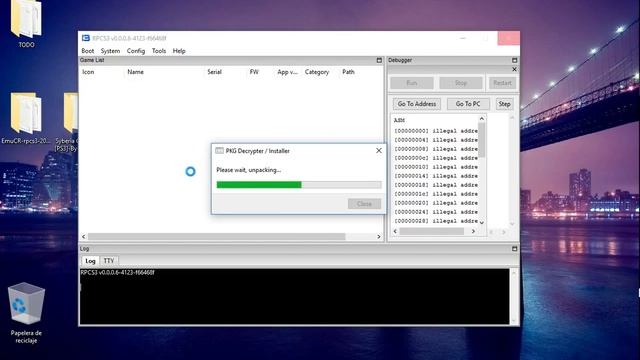This screenshot has width=640, height=360.
Task: Click game list scroll right arrow
Action: 379,237
